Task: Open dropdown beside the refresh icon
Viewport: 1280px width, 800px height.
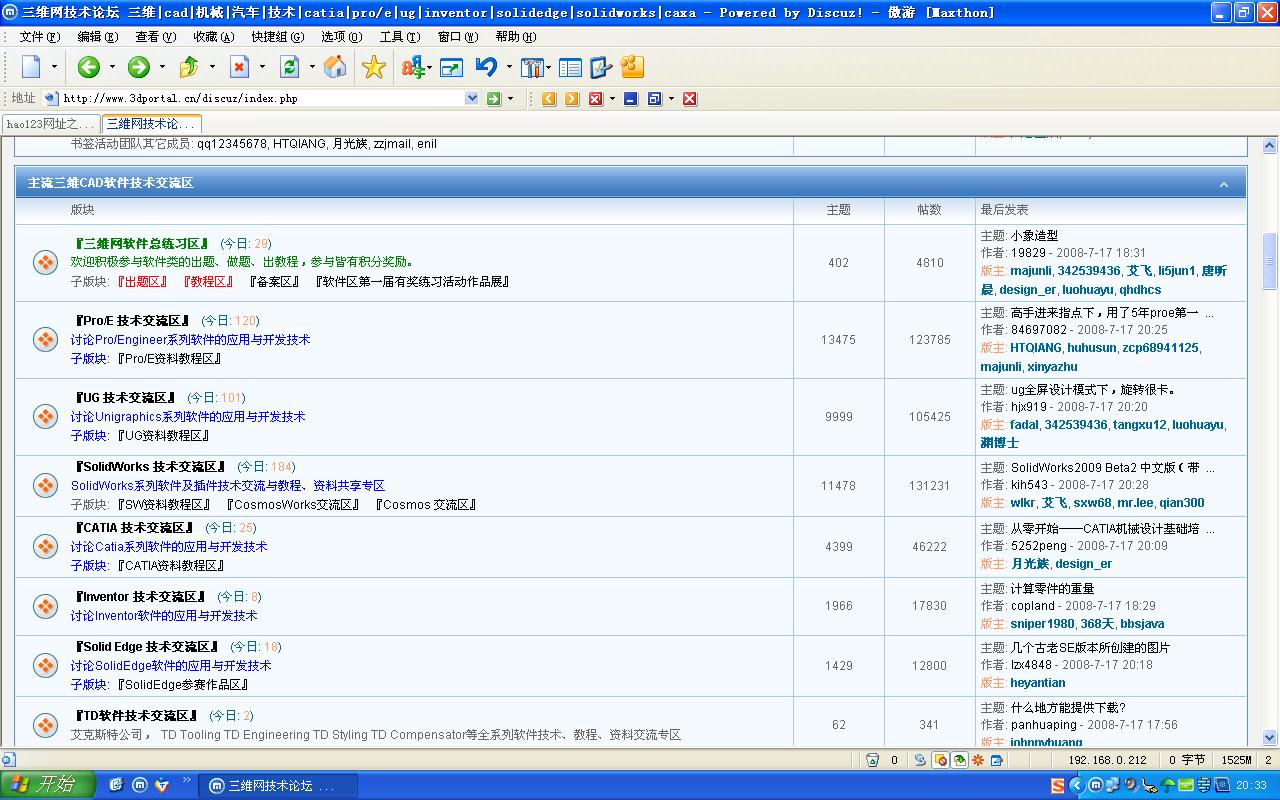Action: (x=312, y=67)
